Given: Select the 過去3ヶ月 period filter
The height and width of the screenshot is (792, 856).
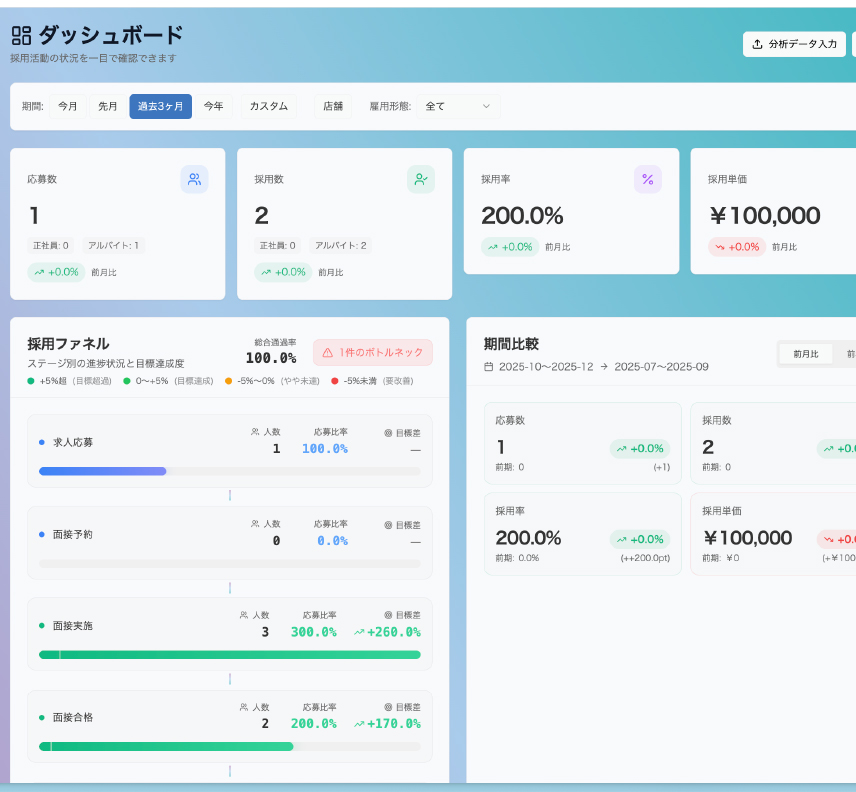Looking at the screenshot, I should click(160, 106).
